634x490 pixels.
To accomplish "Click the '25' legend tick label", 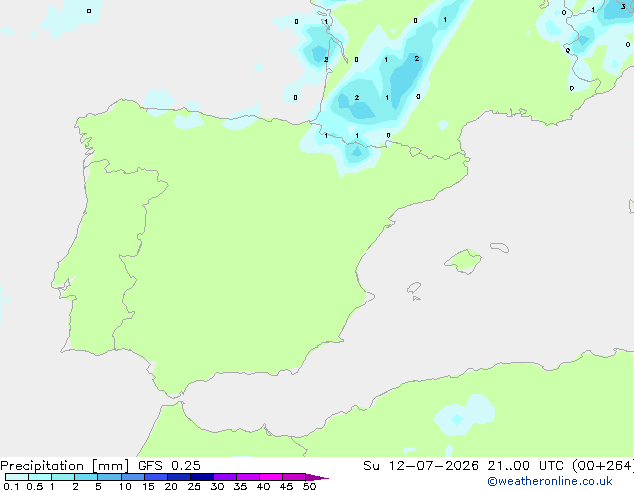I will click(194, 486).
